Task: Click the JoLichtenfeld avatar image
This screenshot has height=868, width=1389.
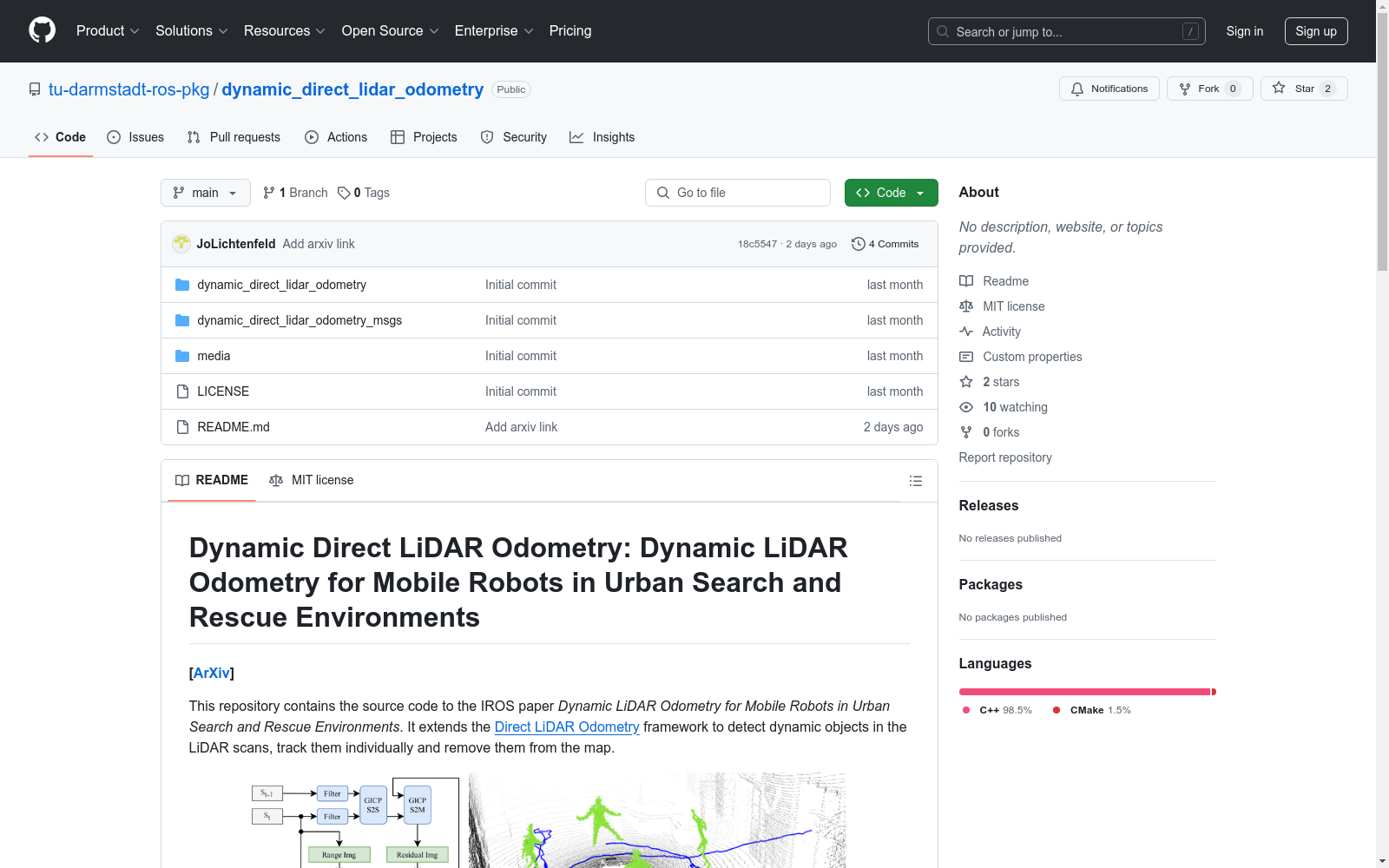Action: click(x=181, y=244)
